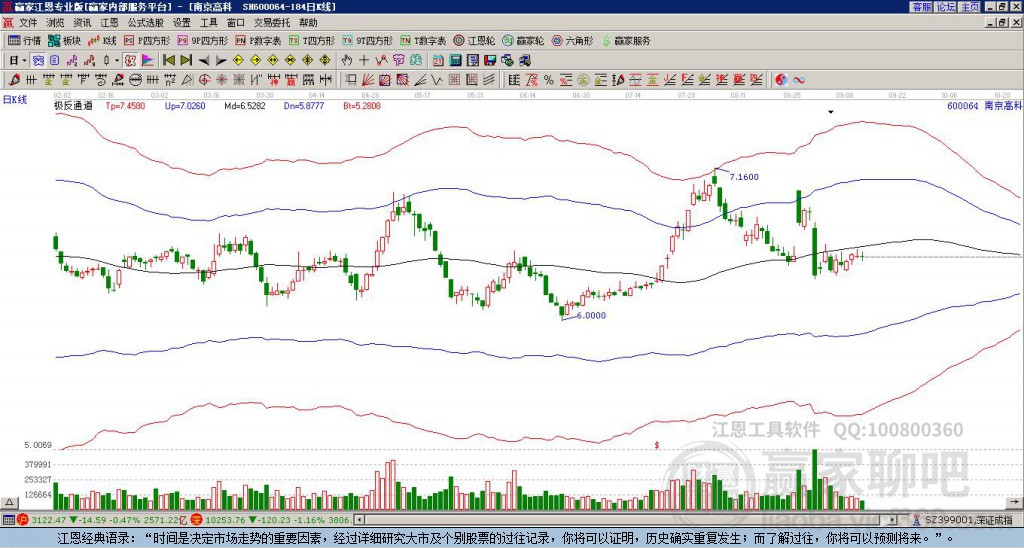This screenshot has height=548, width=1024.
Task: Open the 江恩 menu
Action: [109, 23]
